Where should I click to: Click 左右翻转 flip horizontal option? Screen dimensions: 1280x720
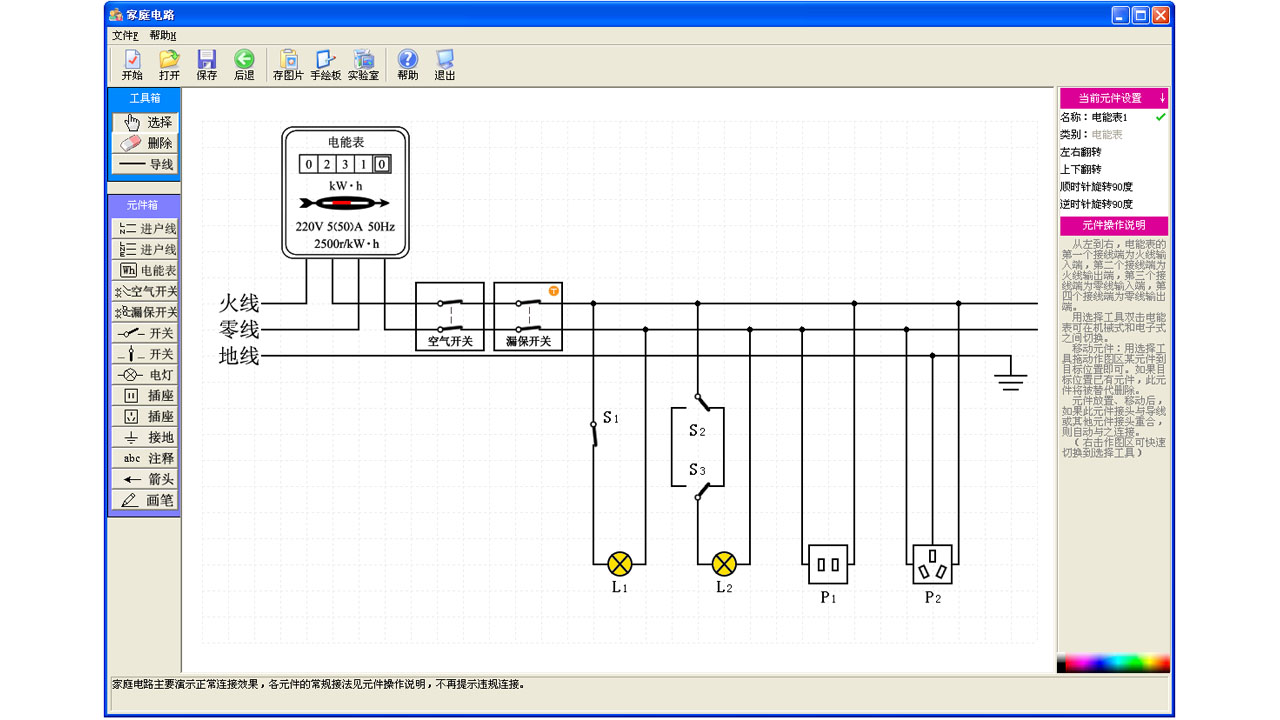coord(1081,152)
